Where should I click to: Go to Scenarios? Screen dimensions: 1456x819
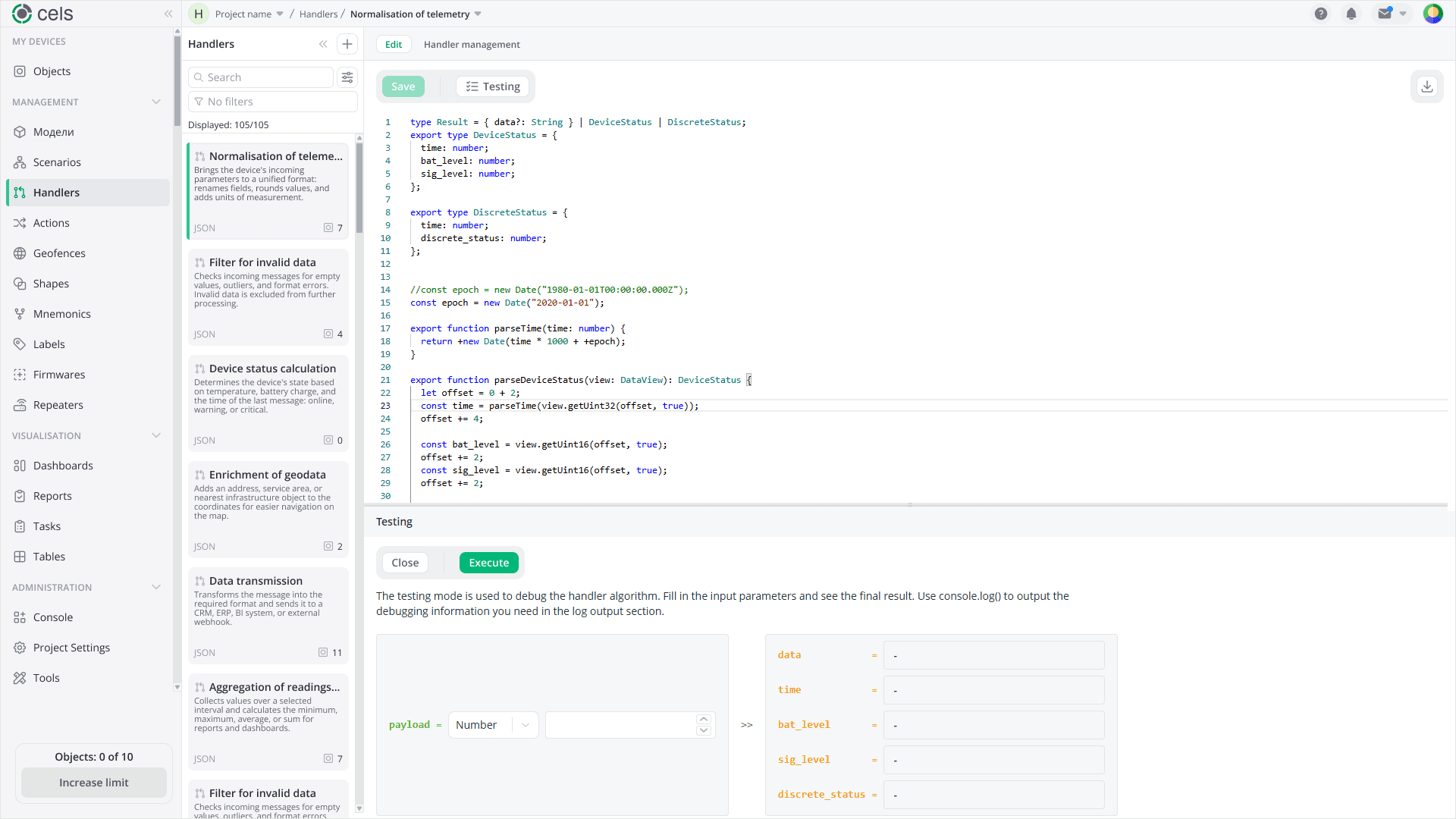88,162
